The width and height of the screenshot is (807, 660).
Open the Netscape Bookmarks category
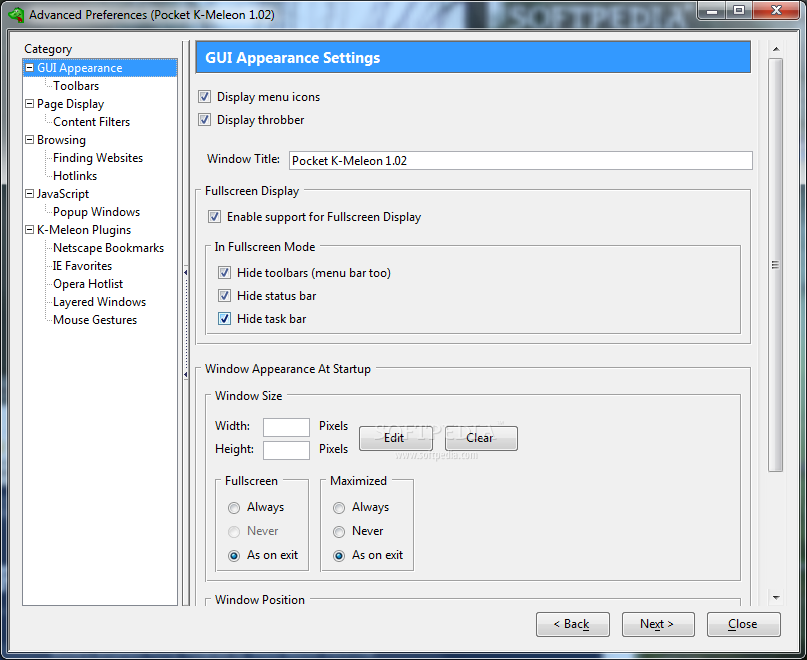tap(109, 248)
